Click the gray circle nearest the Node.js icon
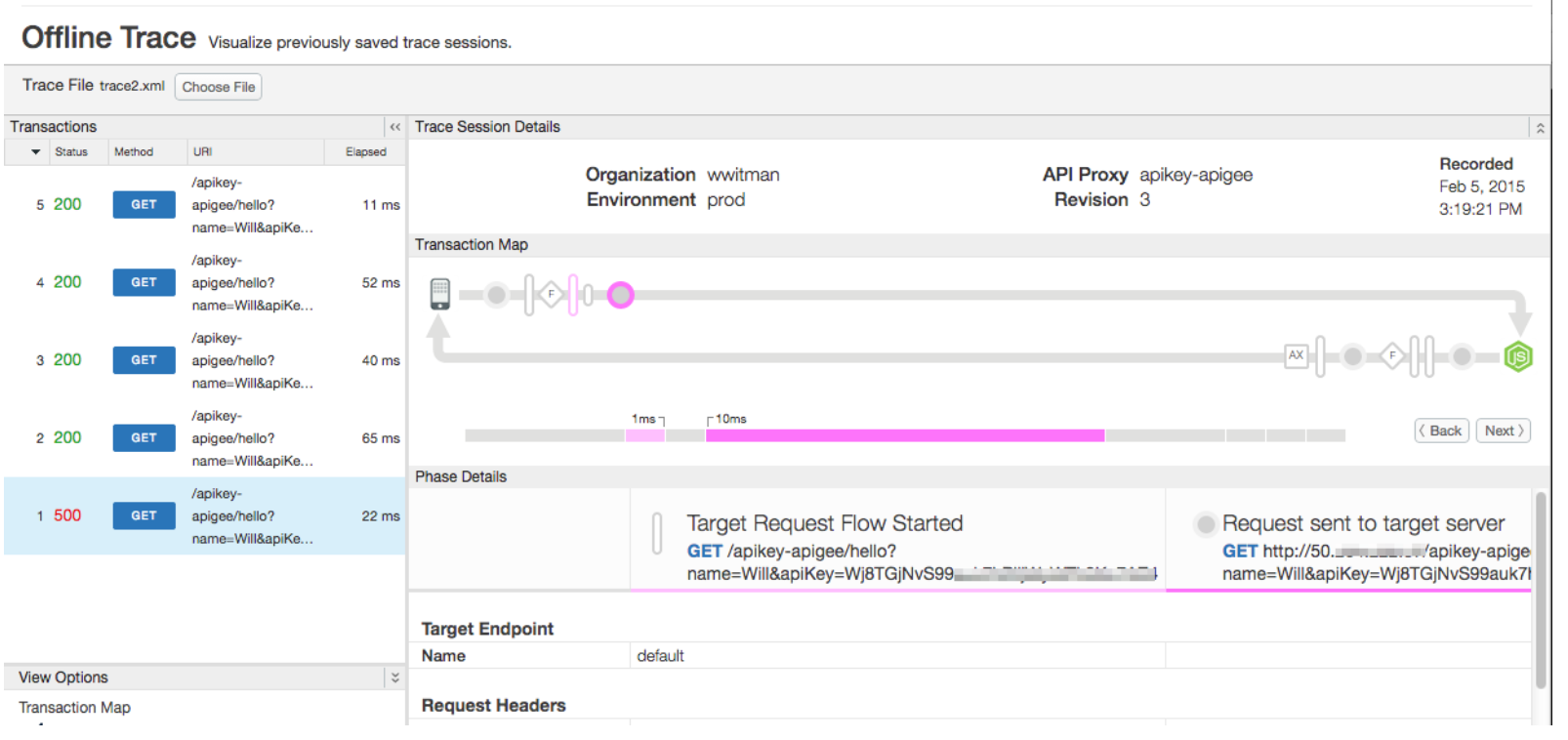The image size is (1568, 740). (x=1462, y=357)
